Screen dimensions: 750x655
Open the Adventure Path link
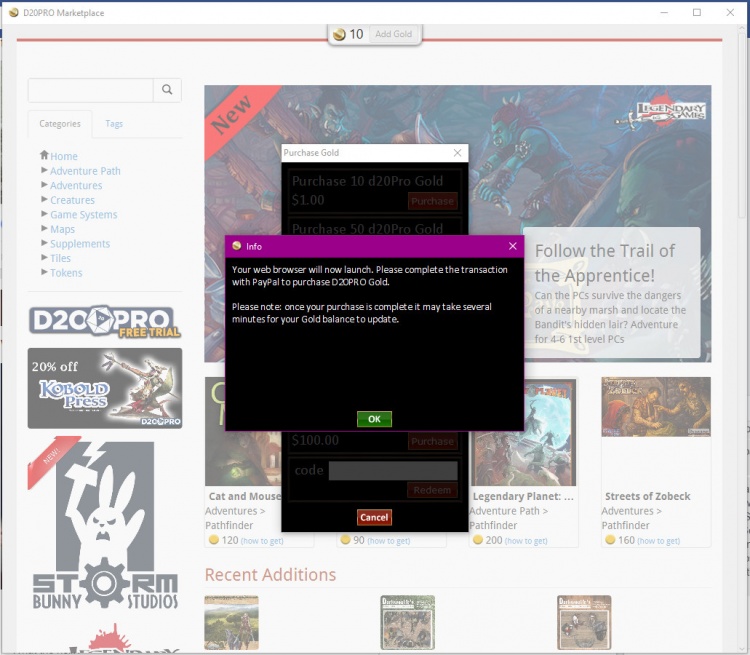85,171
